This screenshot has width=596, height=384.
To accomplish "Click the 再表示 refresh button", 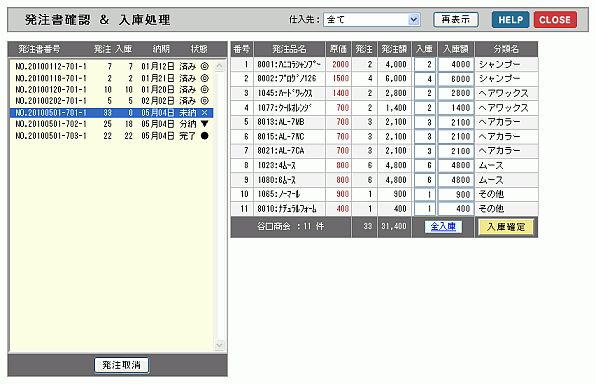I will click(456, 19).
